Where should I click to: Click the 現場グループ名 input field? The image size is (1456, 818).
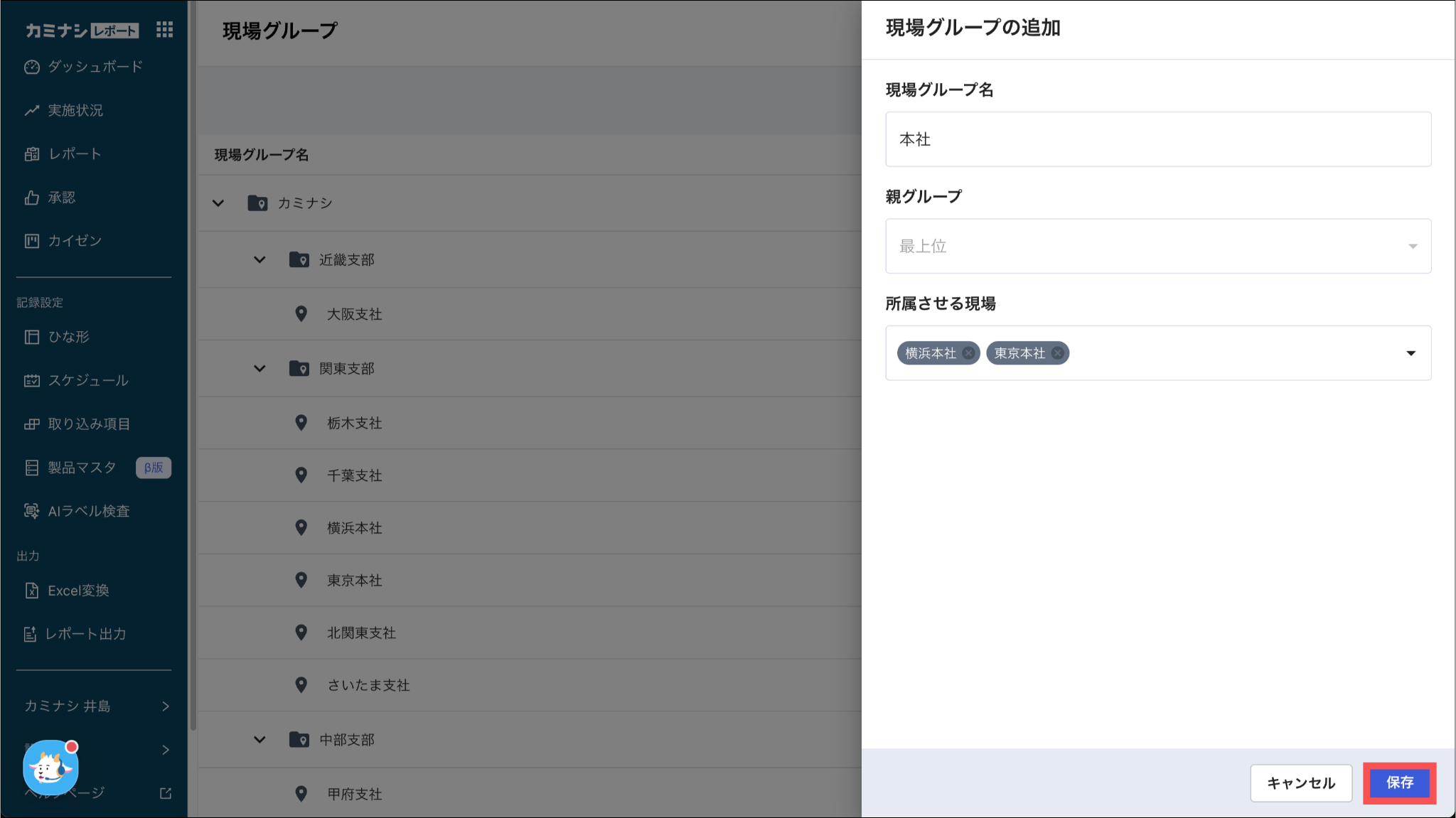(x=1157, y=139)
